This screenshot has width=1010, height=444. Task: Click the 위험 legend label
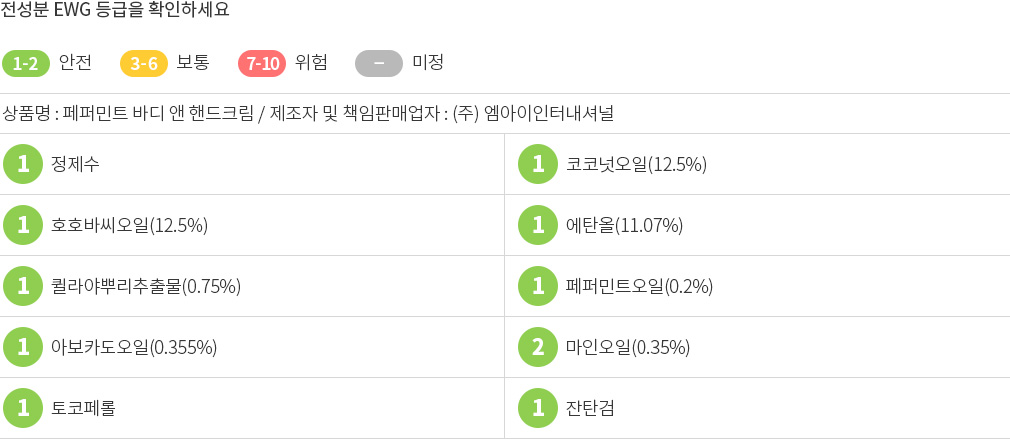pyautogui.click(x=311, y=63)
